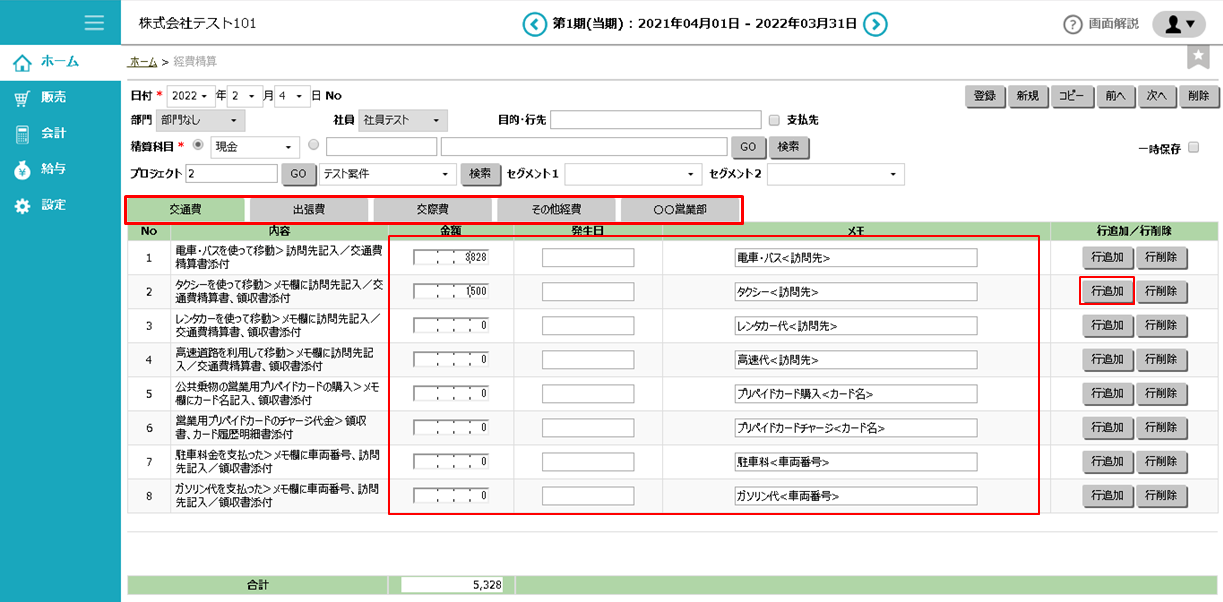Enable the 支払先 checkbox
The height and width of the screenshot is (602, 1223).
coord(774,121)
